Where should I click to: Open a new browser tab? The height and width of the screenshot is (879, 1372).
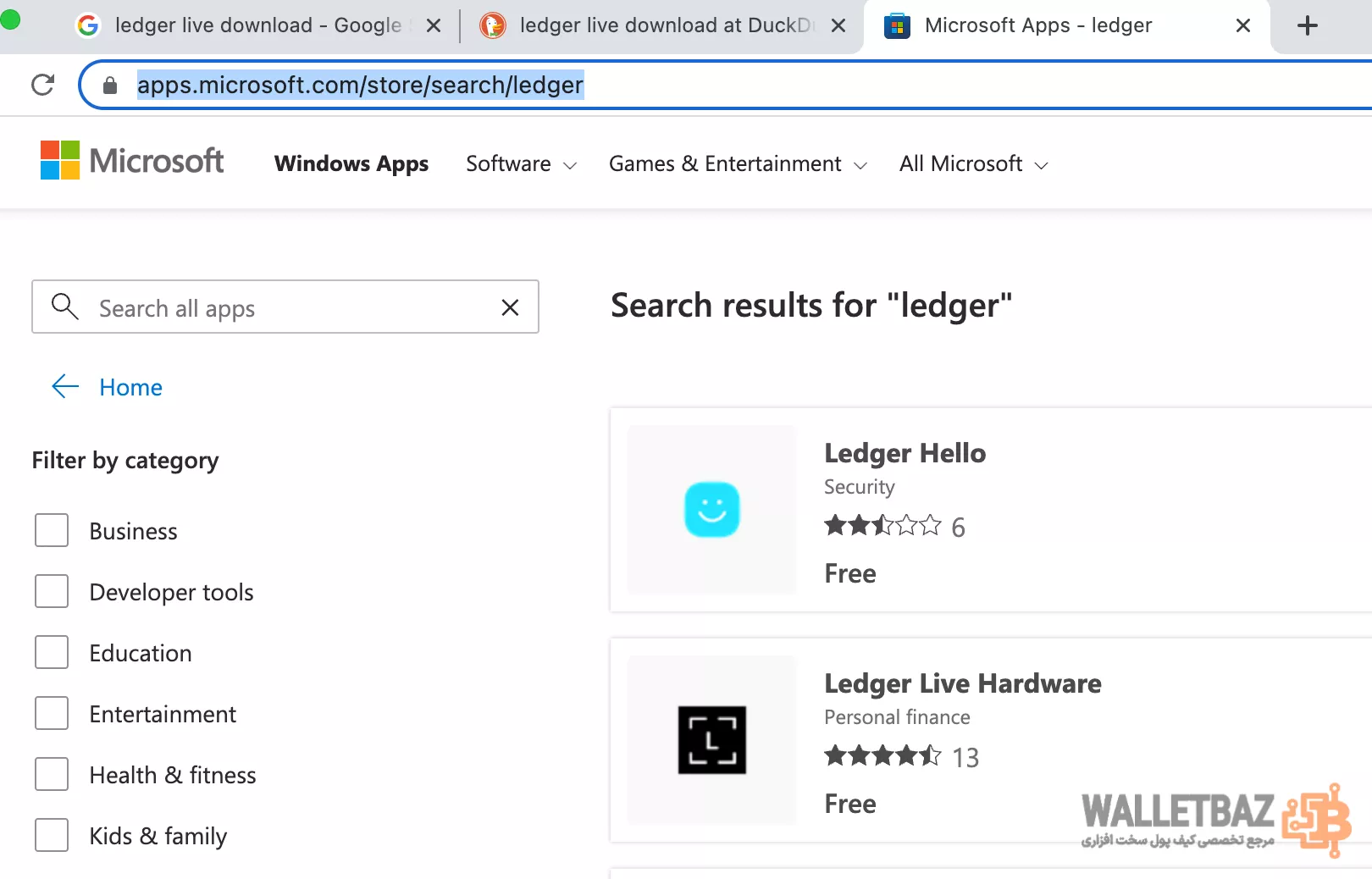point(1307,25)
